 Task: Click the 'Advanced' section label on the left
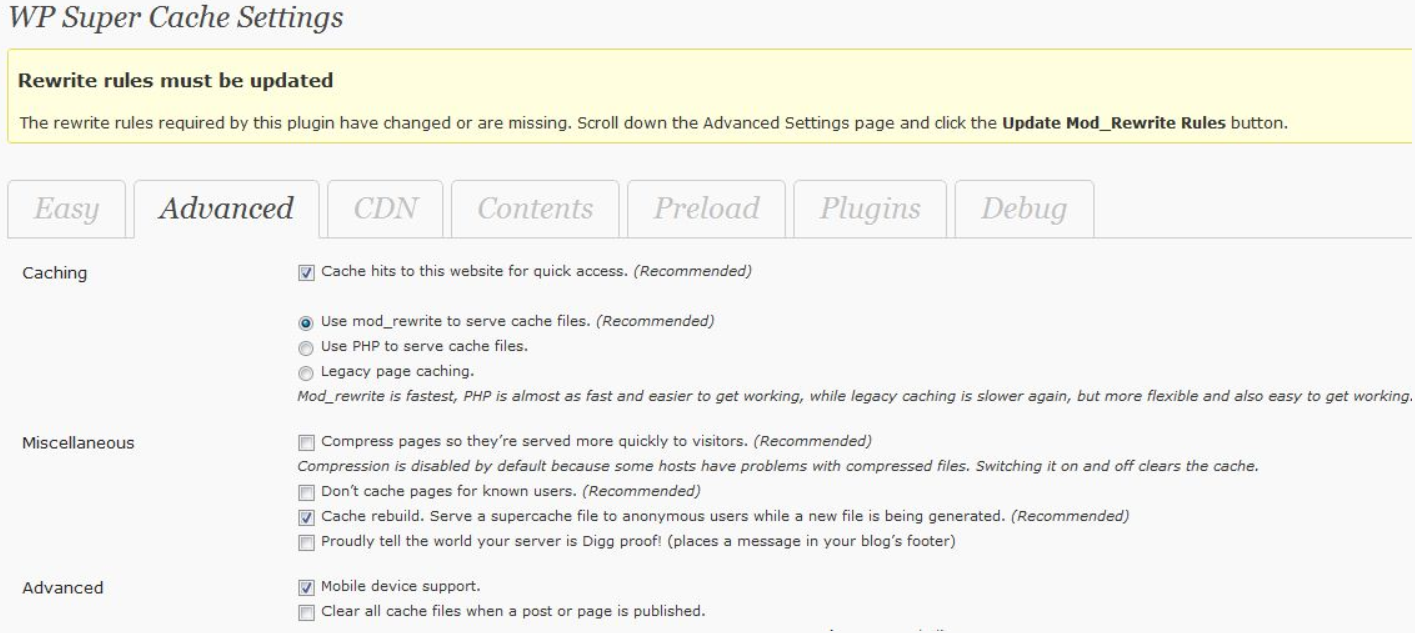pos(62,588)
